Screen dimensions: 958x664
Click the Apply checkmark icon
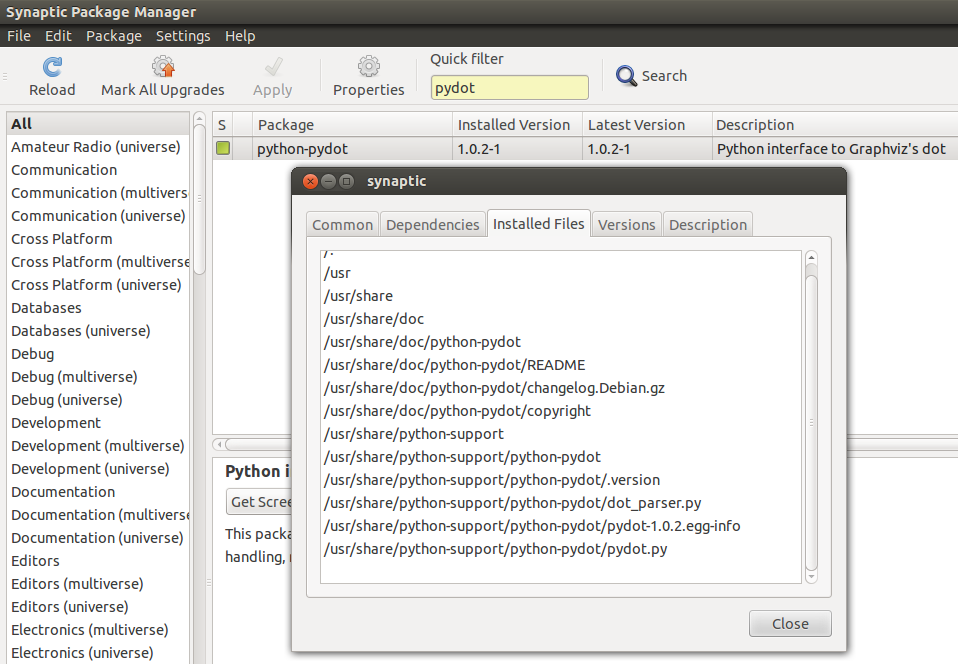coord(273,67)
